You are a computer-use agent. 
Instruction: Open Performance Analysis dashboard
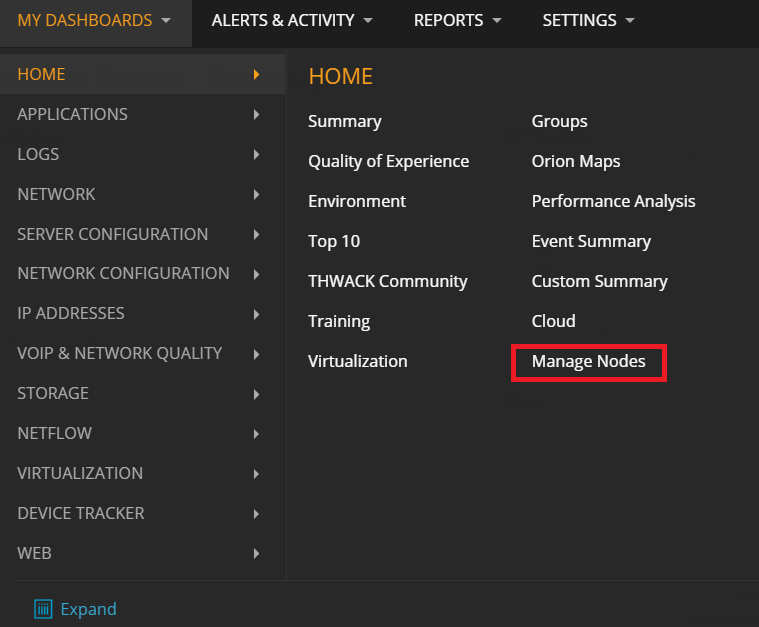tap(613, 201)
